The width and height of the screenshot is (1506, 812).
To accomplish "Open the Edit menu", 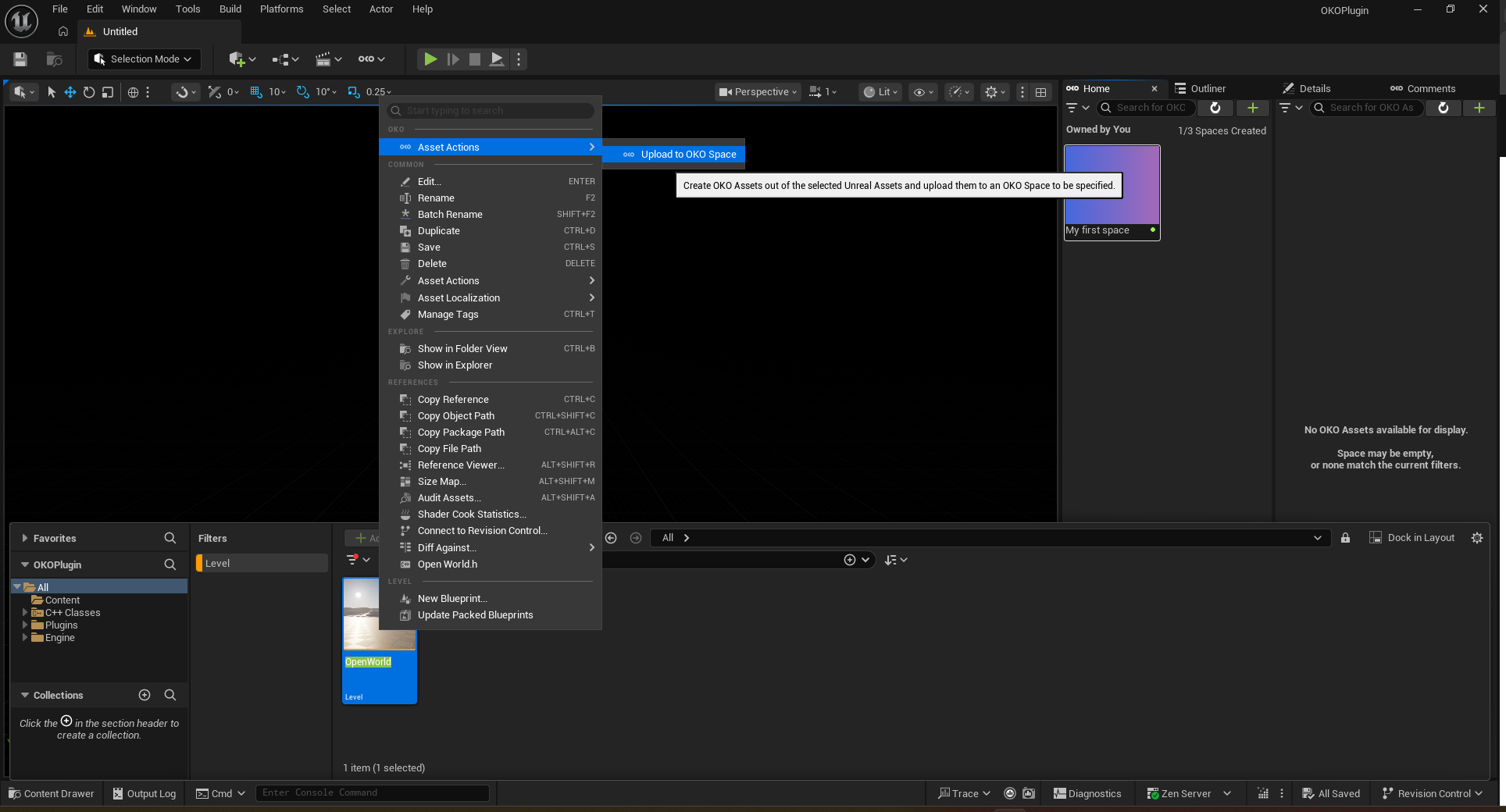I will (x=95, y=9).
